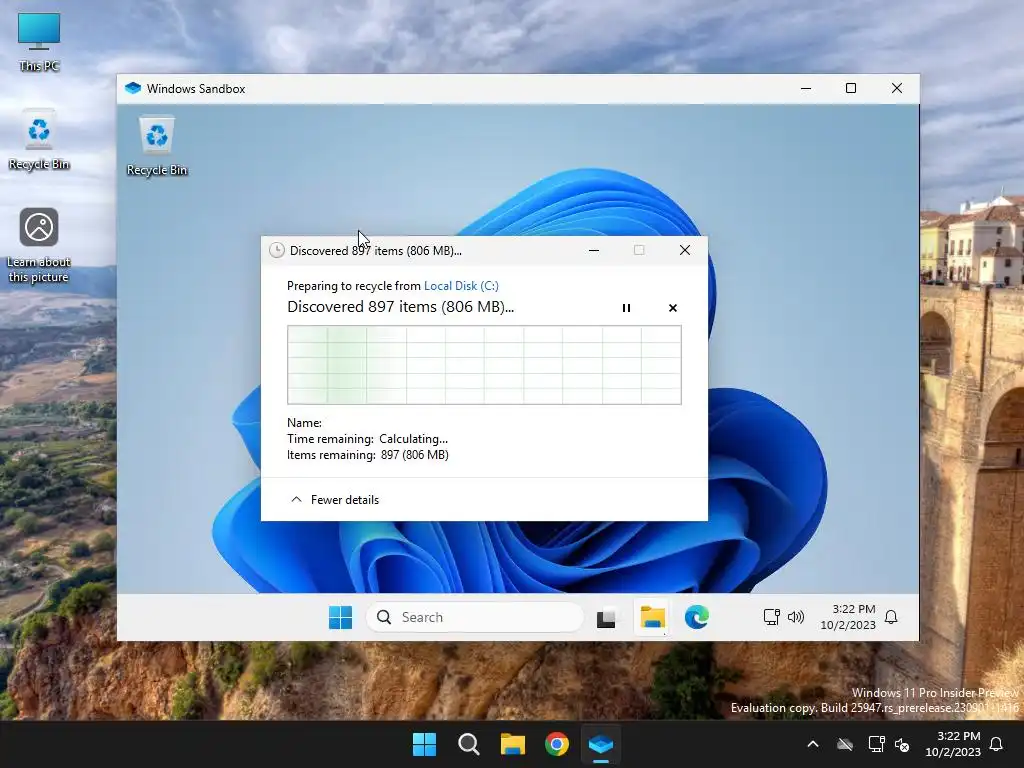Open File Explorer on the host taskbar
Viewport: 1024px width, 768px height.
(x=513, y=744)
